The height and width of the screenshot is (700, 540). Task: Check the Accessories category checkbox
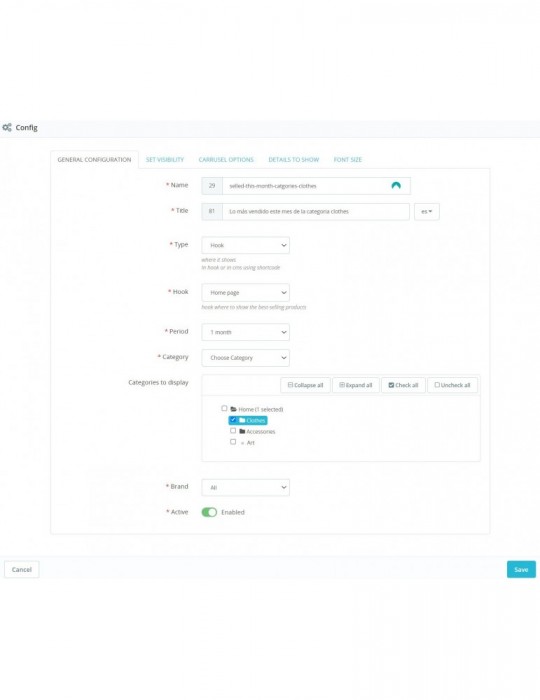(x=233, y=431)
